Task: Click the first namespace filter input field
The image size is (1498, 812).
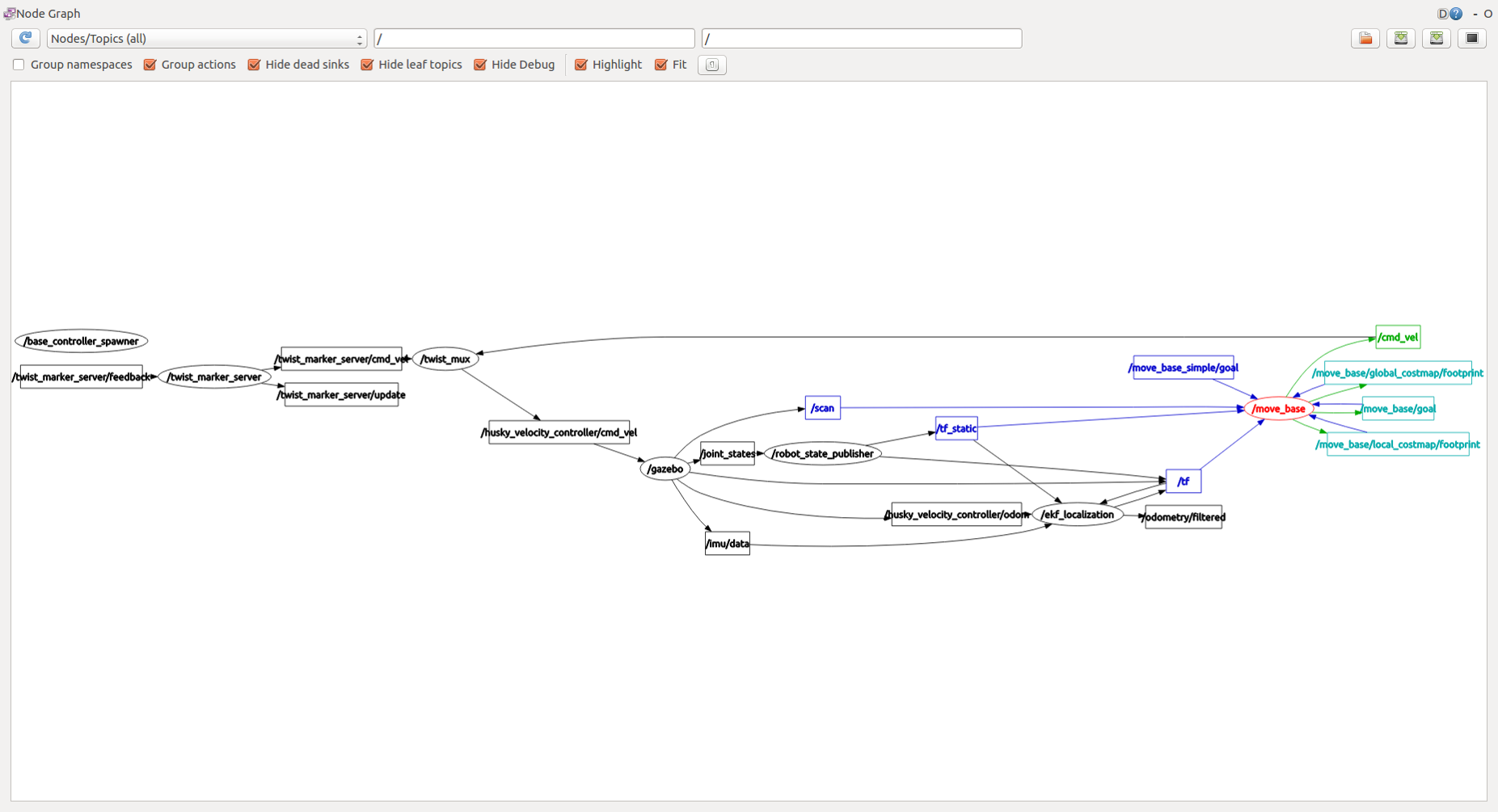Action: pyautogui.click(x=534, y=38)
